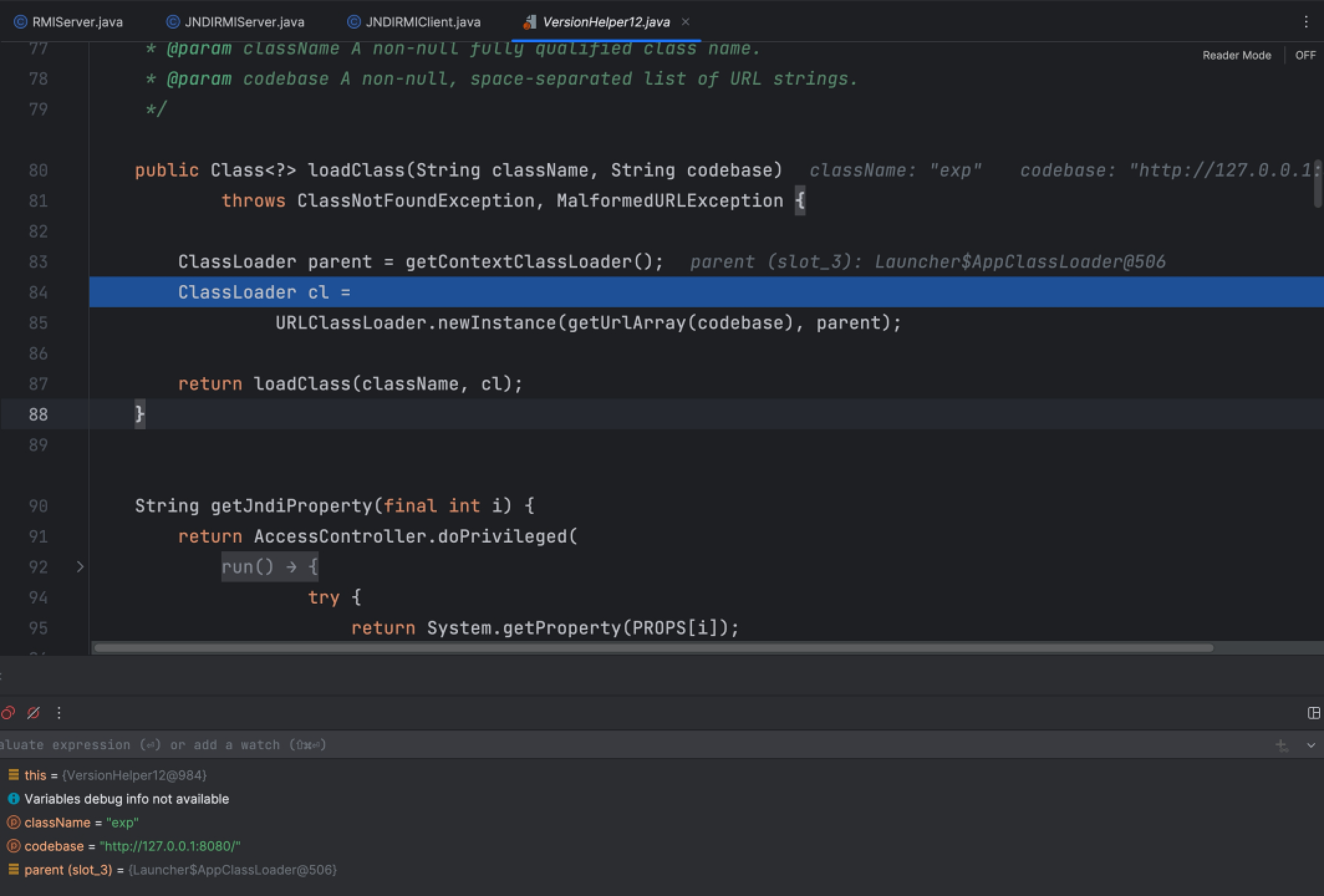The image size is (1324, 896).
Task: Click 'Variables debug info not available' message
Action: (x=126, y=799)
